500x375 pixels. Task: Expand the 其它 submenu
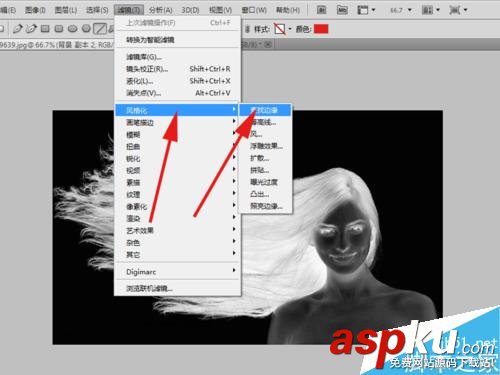click(178, 254)
